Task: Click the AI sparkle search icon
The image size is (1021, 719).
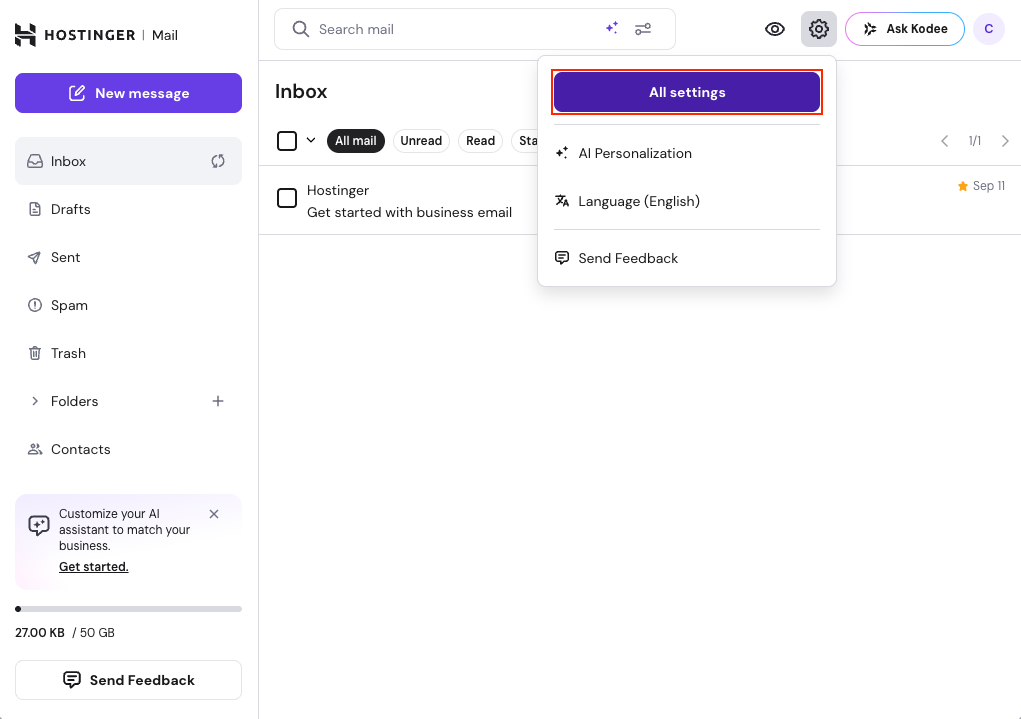Action: pyautogui.click(x=612, y=29)
